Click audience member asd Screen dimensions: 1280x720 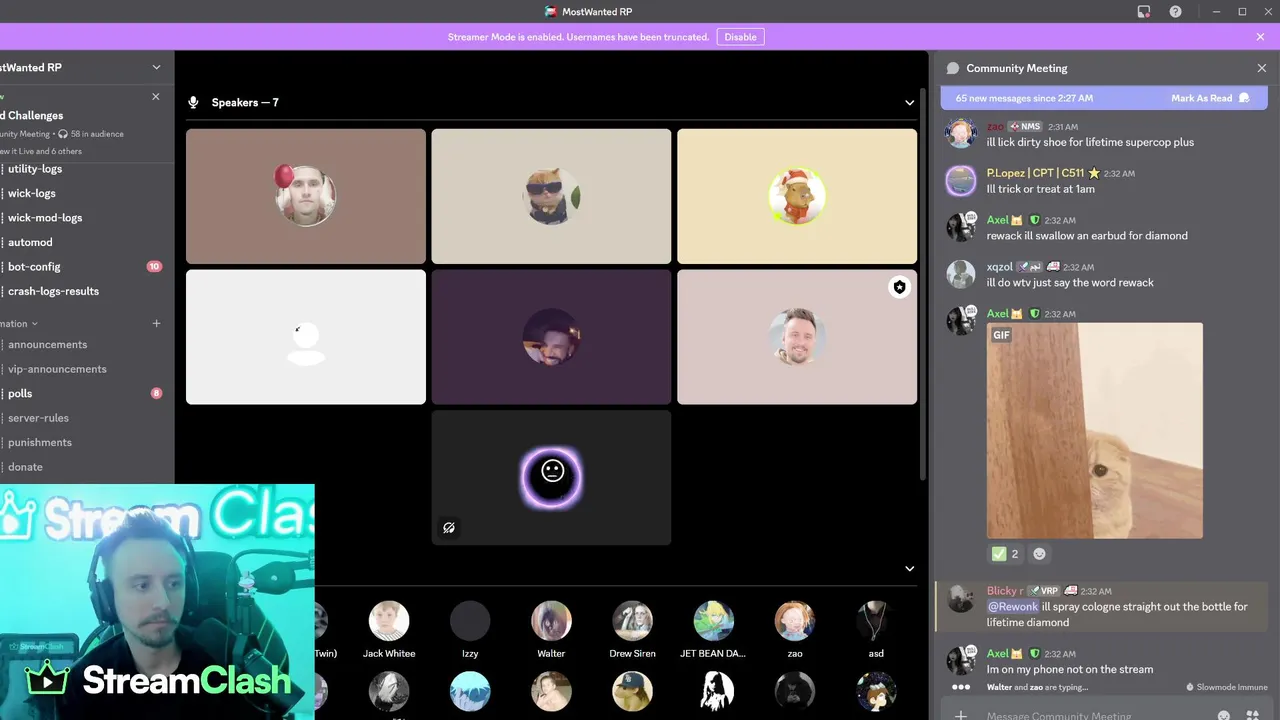[x=876, y=630]
